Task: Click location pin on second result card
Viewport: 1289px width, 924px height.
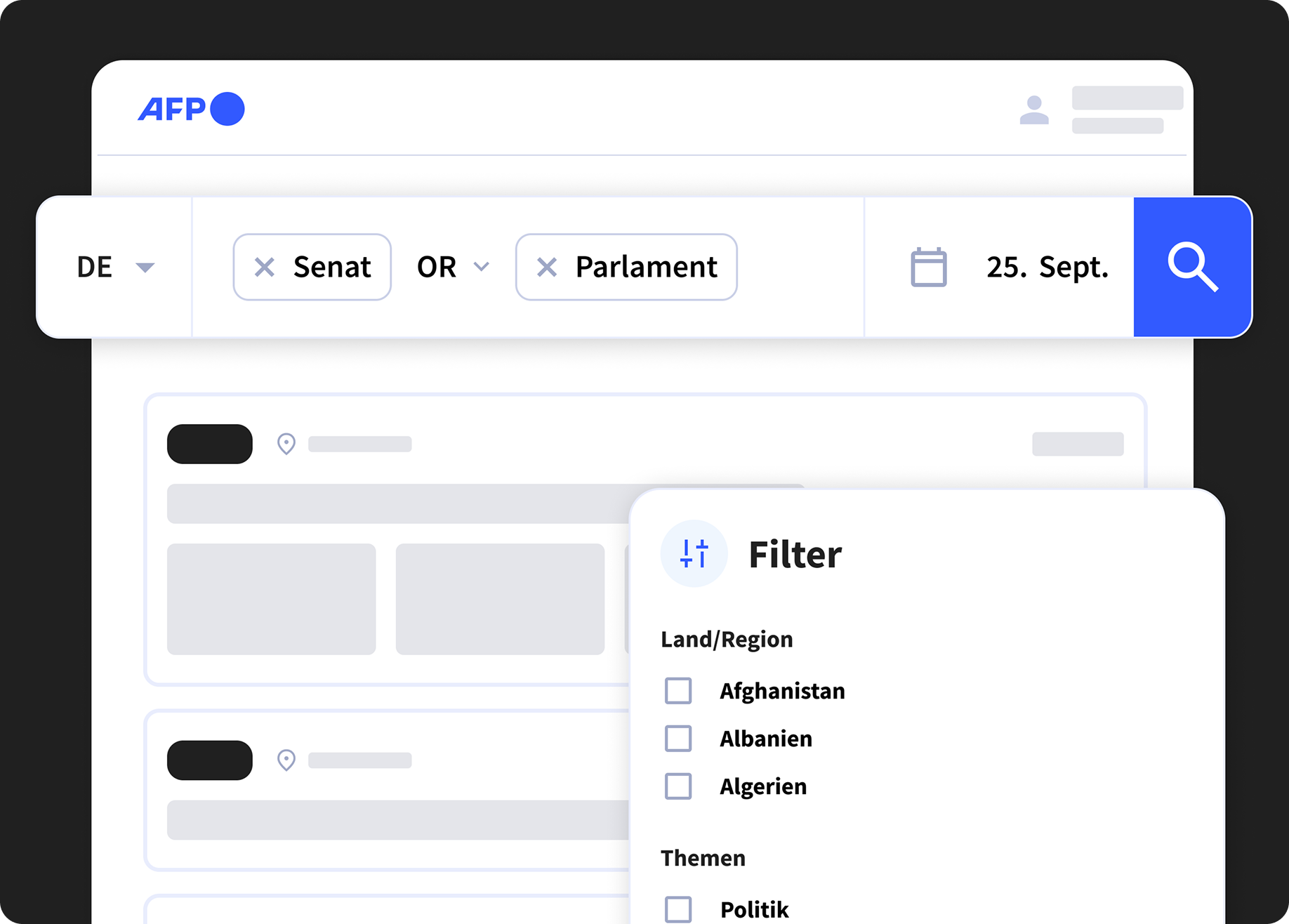Action: pyautogui.click(x=286, y=760)
